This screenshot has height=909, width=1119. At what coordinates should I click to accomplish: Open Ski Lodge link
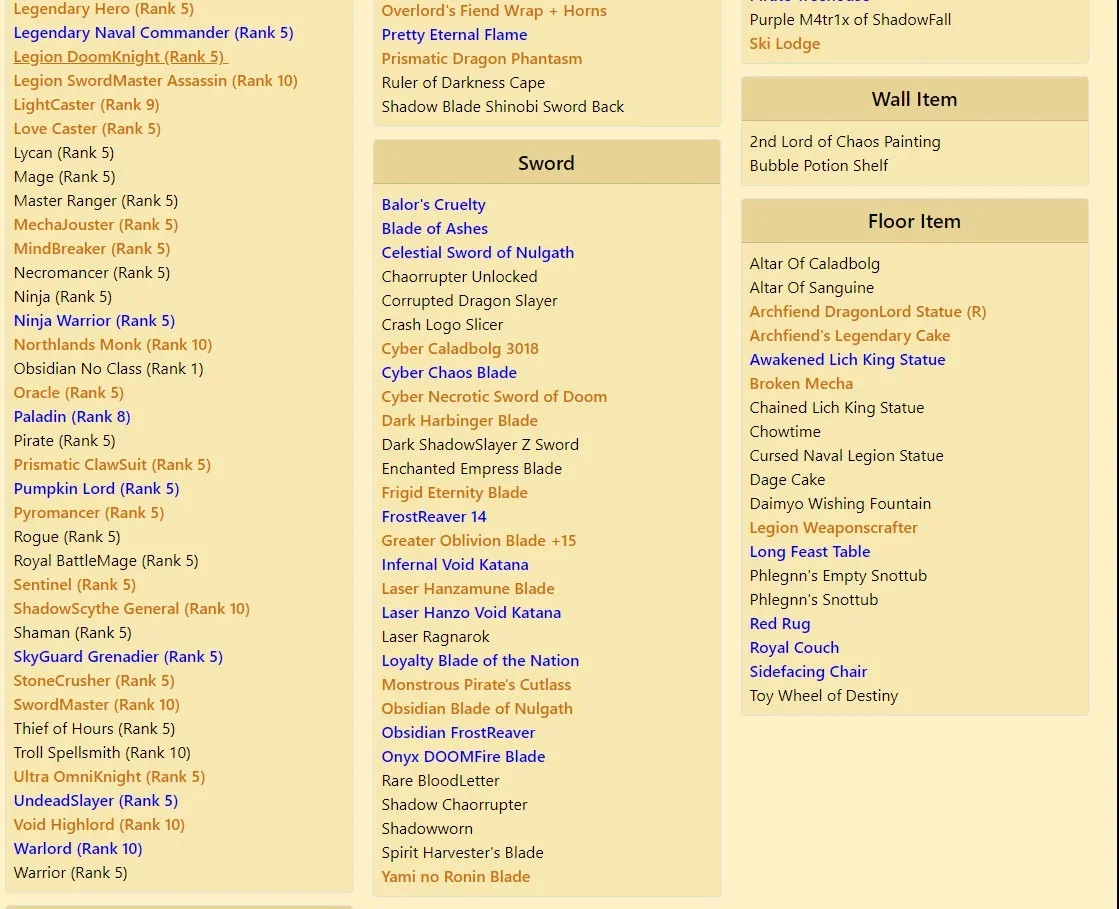pos(785,44)
